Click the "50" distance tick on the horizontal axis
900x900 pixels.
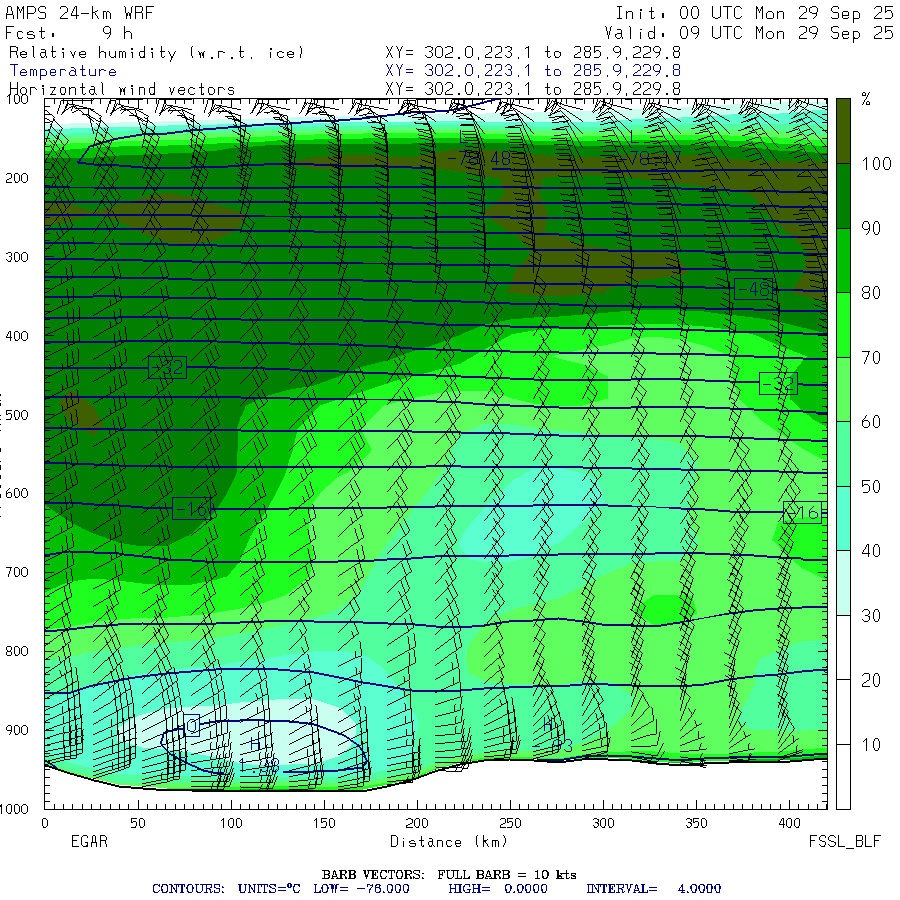pyautogui.click(x=138, y=823)
